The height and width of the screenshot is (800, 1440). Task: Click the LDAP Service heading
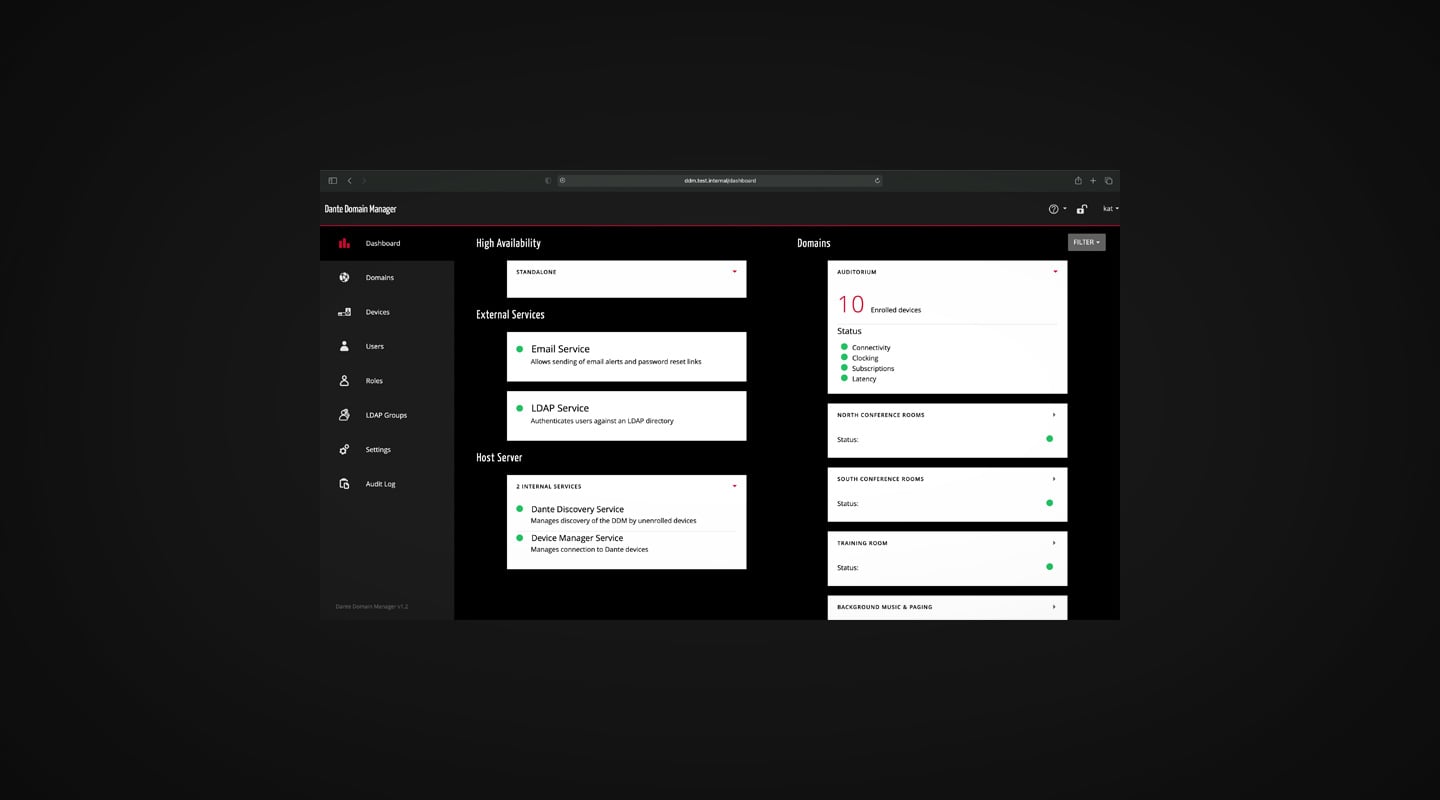click(x=560, y=408)
